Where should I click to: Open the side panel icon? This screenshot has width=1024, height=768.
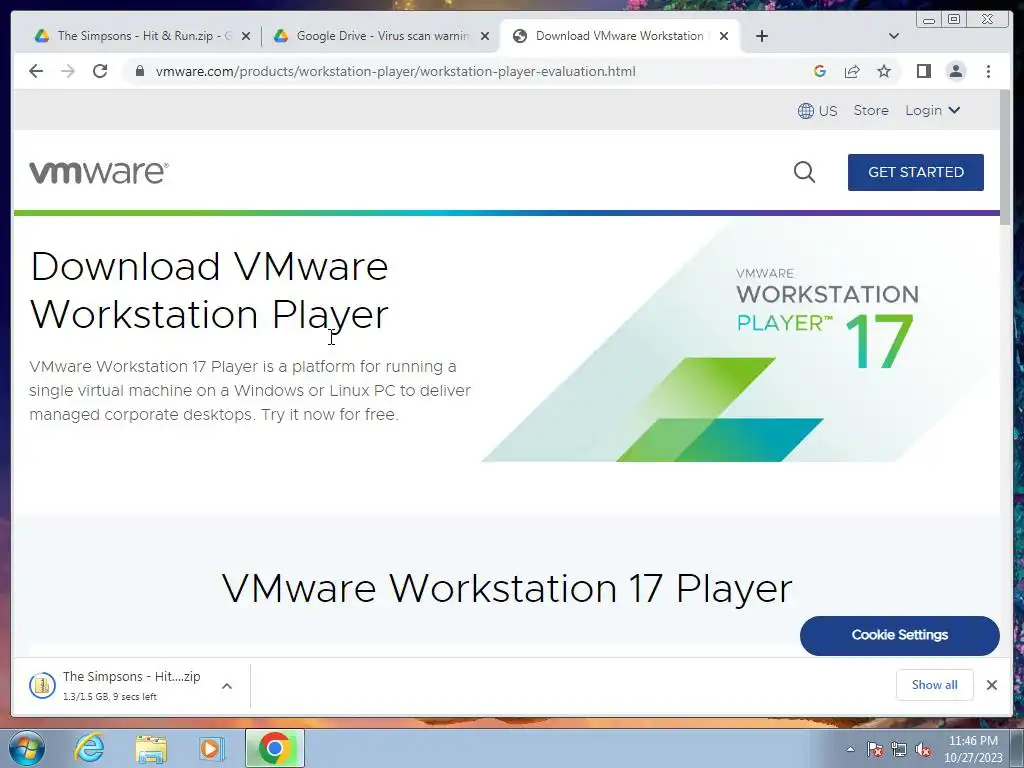tap(923, 71)
